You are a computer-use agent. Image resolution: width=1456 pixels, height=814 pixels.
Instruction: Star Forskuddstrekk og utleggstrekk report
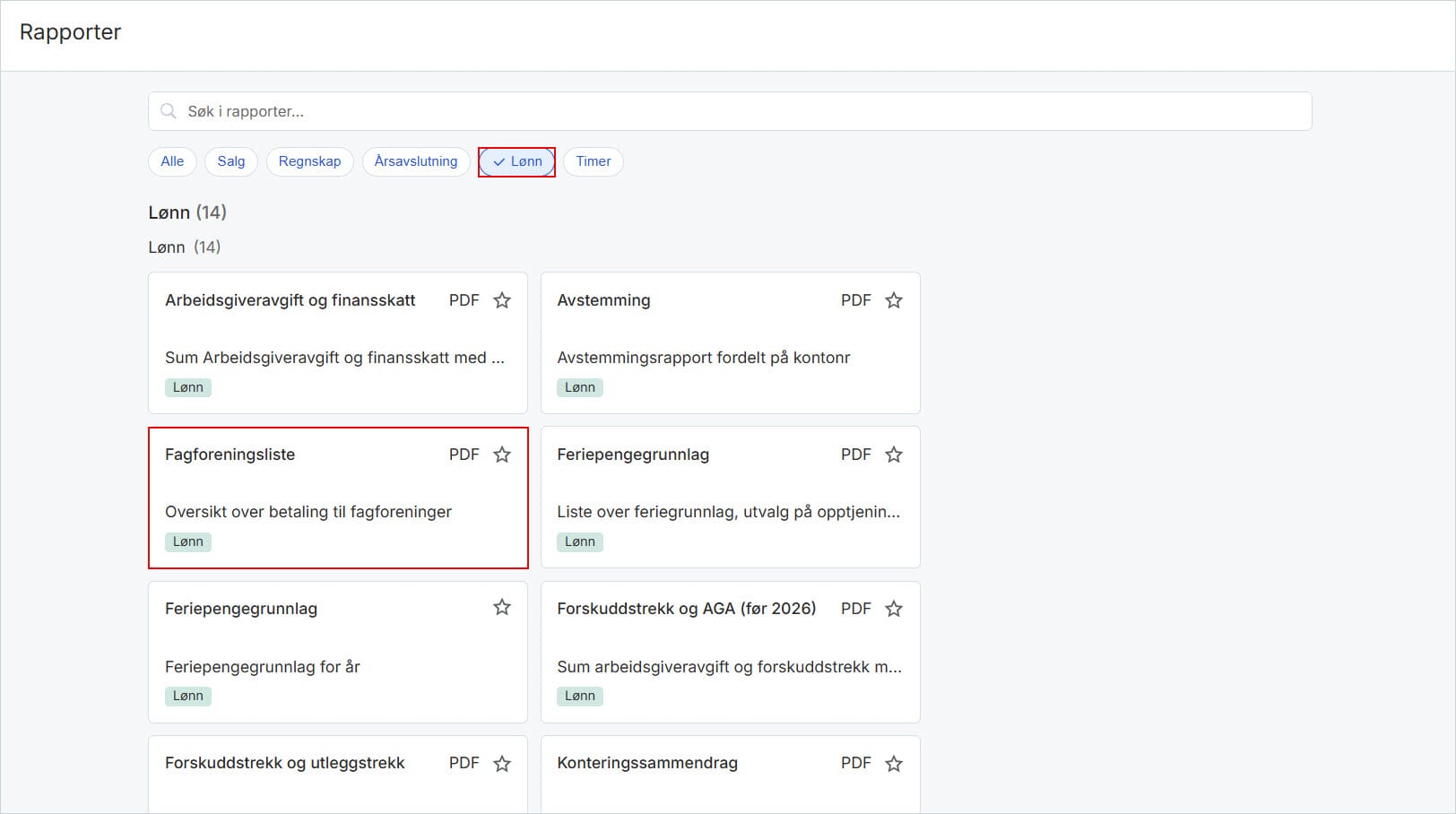point(502,763)
